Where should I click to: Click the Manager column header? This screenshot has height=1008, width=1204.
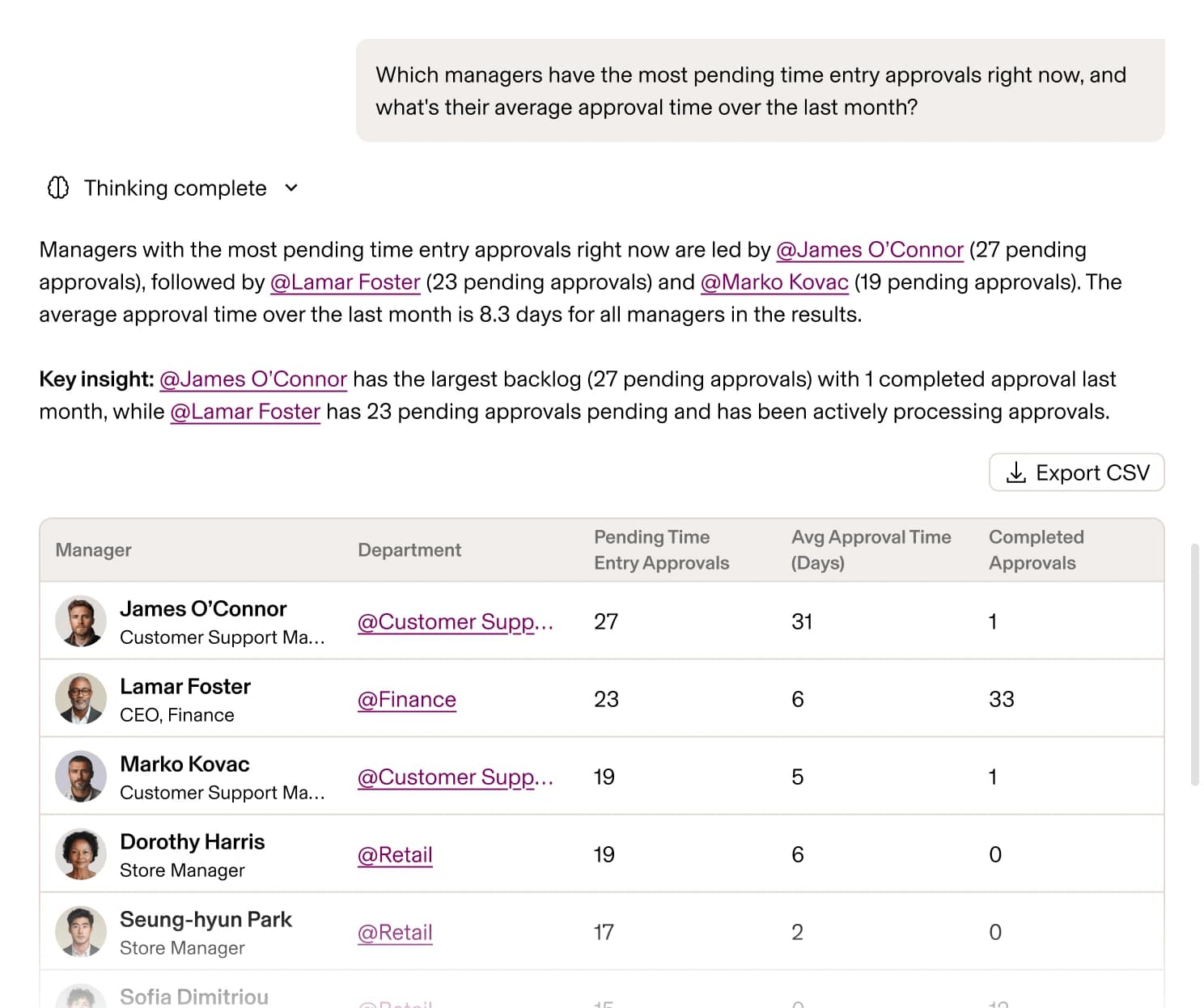(93, 550)
